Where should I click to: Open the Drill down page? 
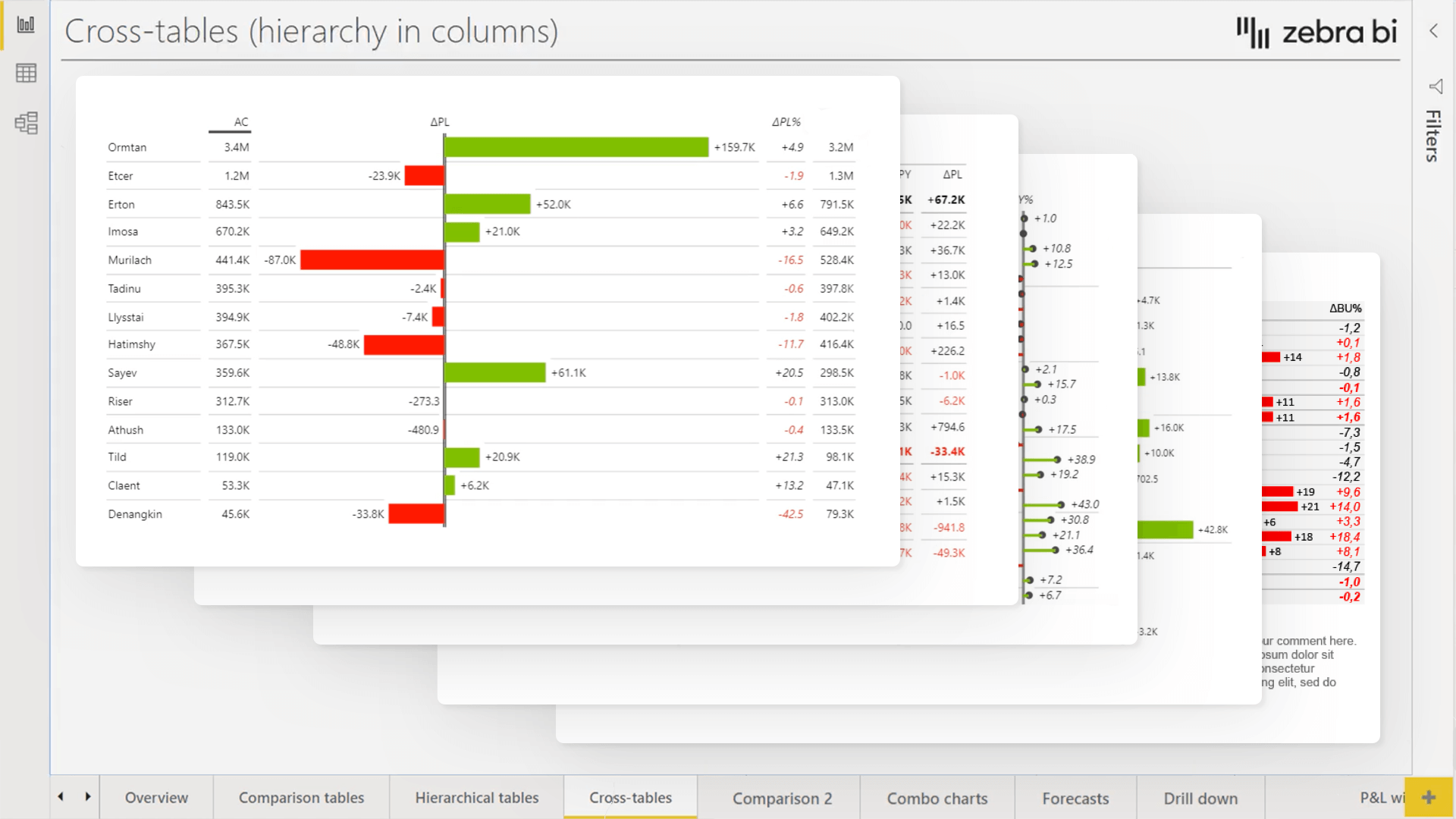(1200, 798)
